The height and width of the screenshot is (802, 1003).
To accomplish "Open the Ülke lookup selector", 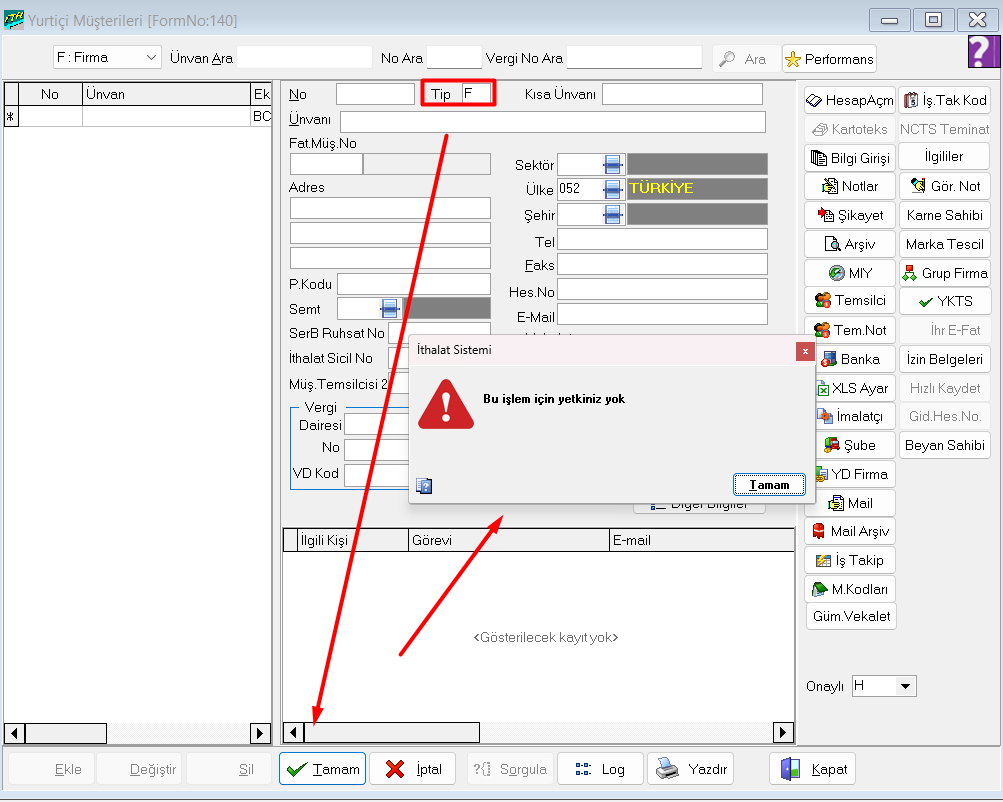I will pyautogui.click(x=613, y=188).
